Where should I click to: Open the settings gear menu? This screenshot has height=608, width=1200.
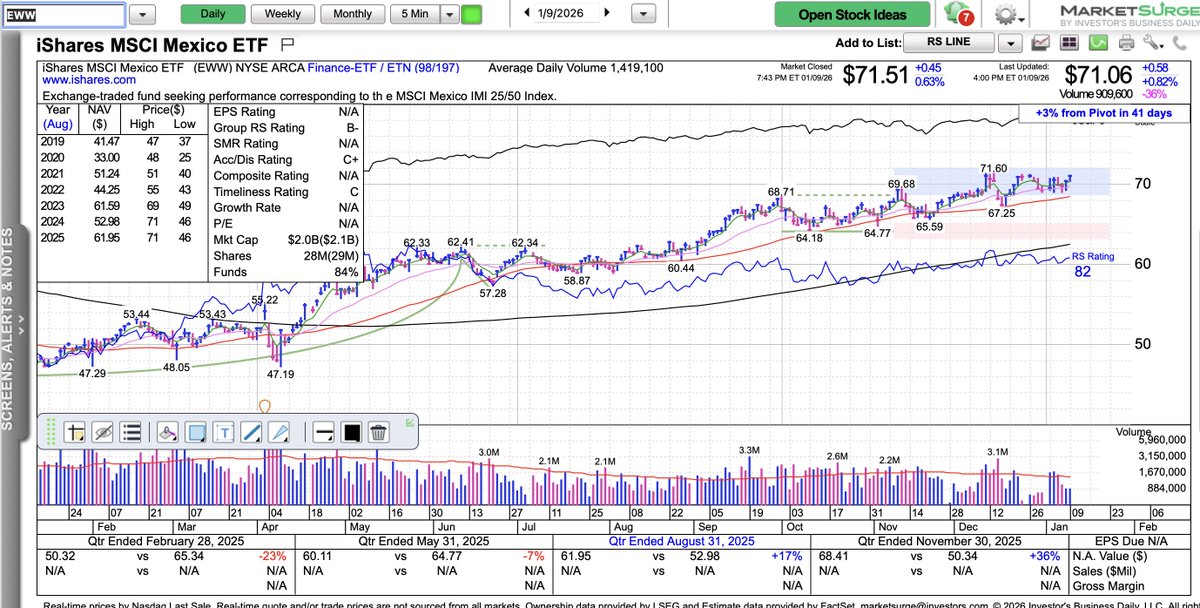pyautogui.click(x=1007, y=14)
